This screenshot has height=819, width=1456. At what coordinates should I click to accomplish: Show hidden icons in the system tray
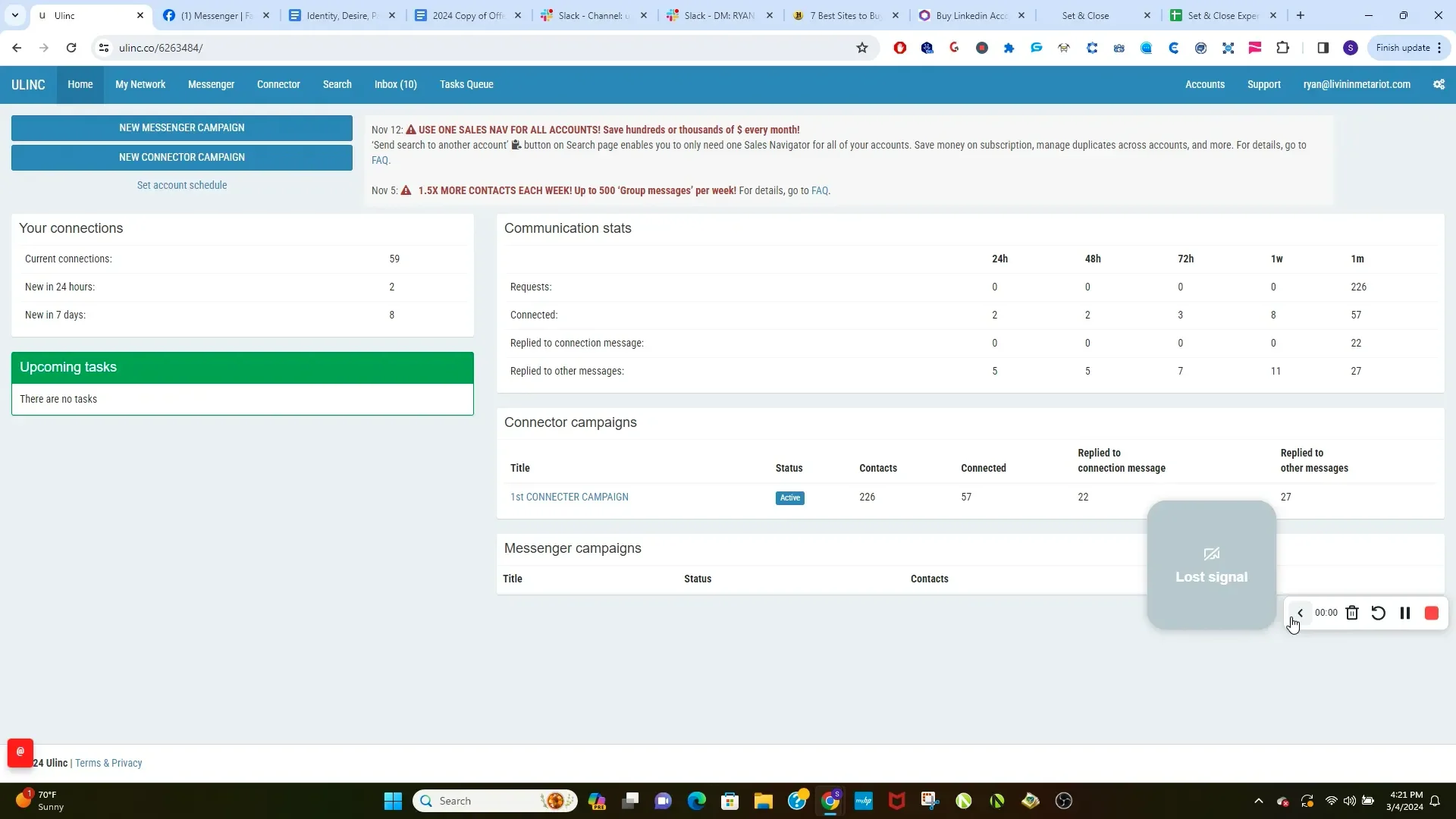tap(1258, 801)
